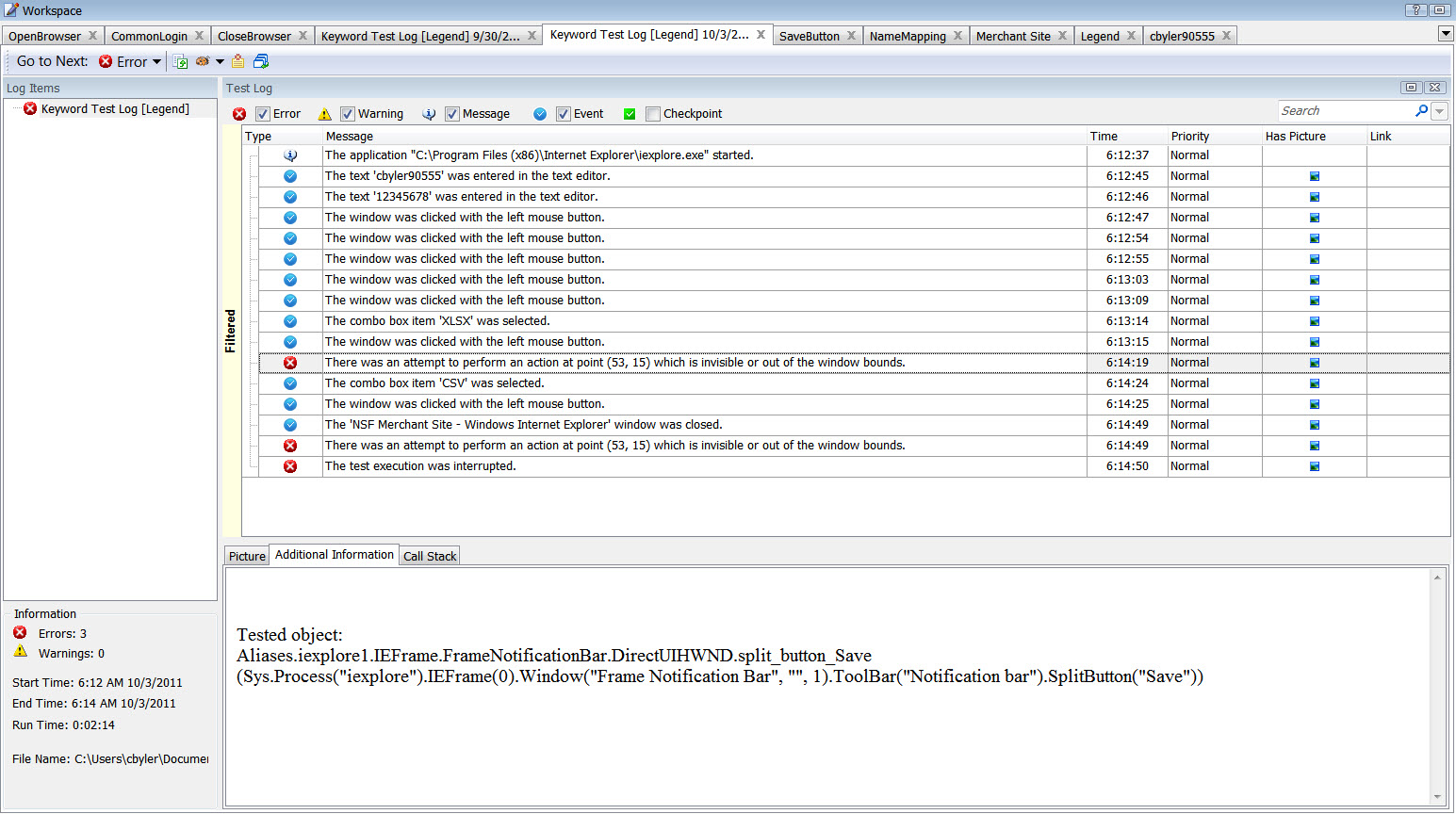Click the Additional Information vertical scrollbar
Viewport: 1456px width, 814px height.
click(1437, 687)
